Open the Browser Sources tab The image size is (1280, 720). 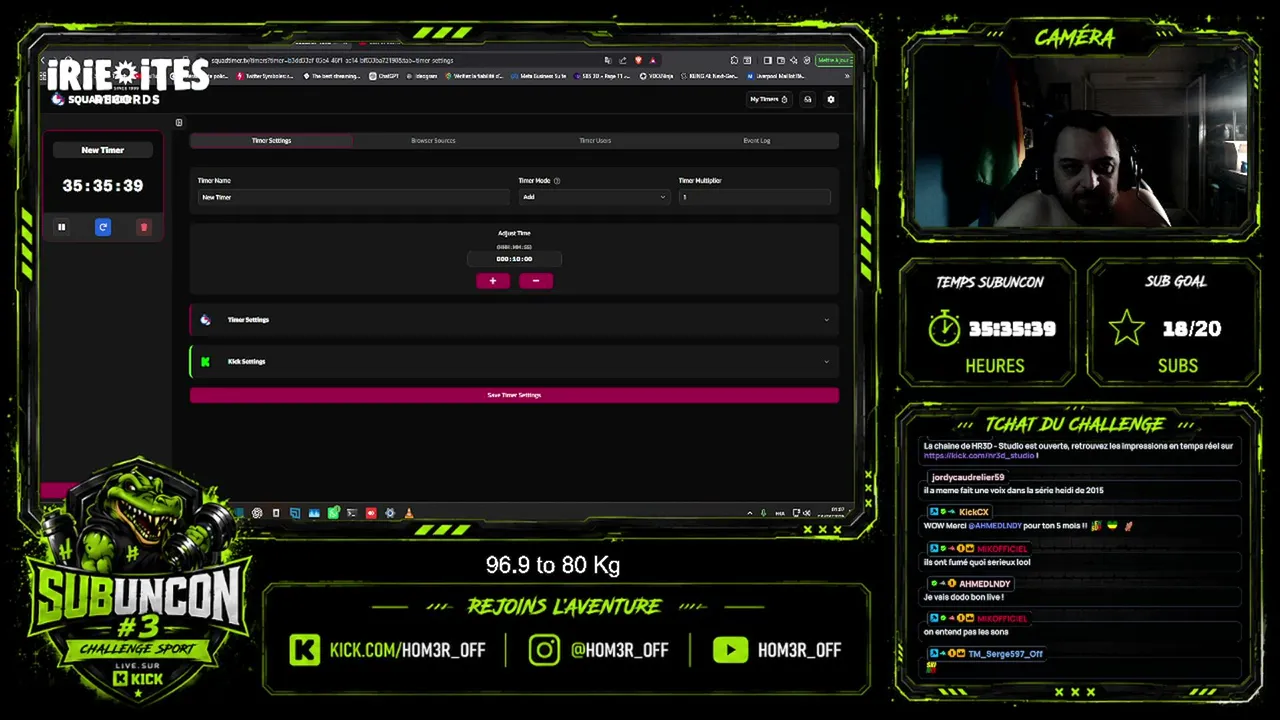click(433, 141)
